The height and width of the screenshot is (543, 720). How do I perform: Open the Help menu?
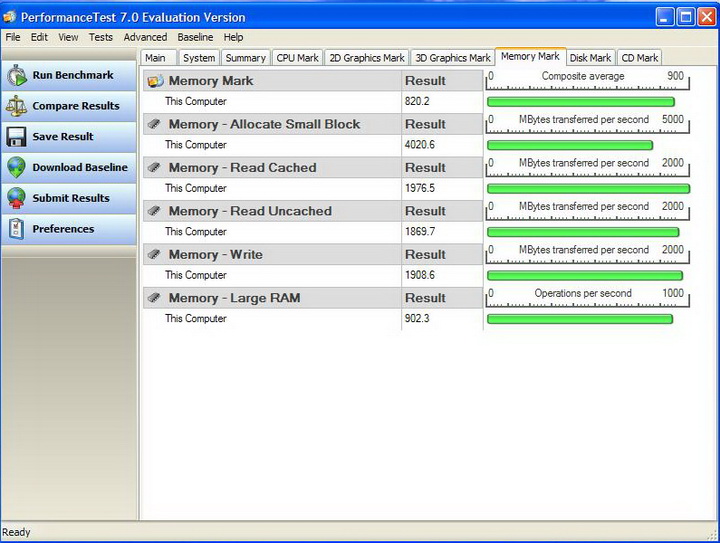coord(233,37)
